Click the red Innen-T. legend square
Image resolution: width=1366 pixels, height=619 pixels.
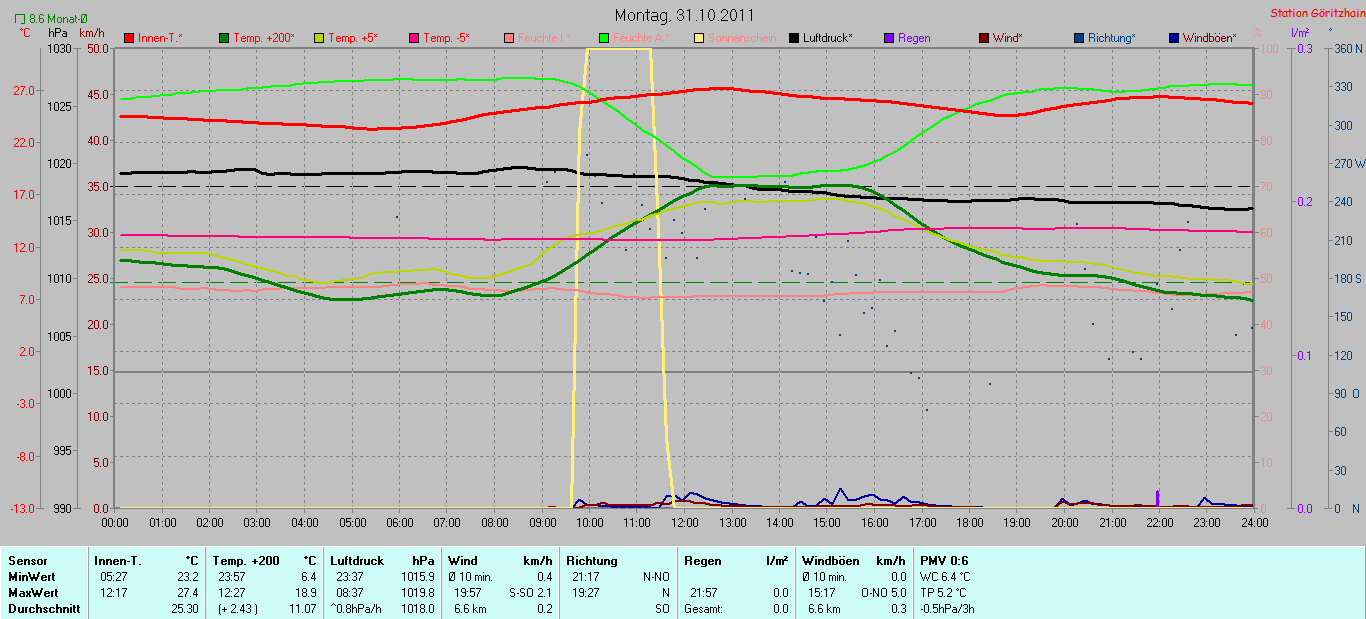pyautogui.click(x=129, y=38)
